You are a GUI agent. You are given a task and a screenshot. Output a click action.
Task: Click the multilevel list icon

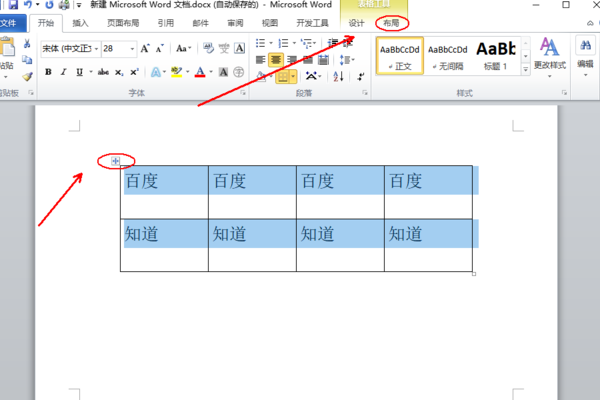coord(306,43)
